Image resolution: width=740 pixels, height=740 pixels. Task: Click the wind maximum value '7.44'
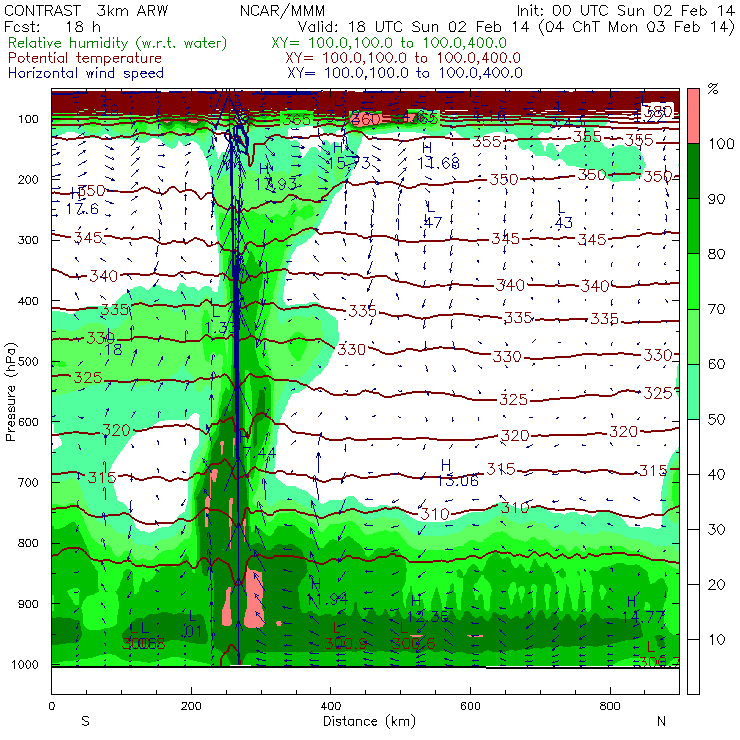coord(260,454)
